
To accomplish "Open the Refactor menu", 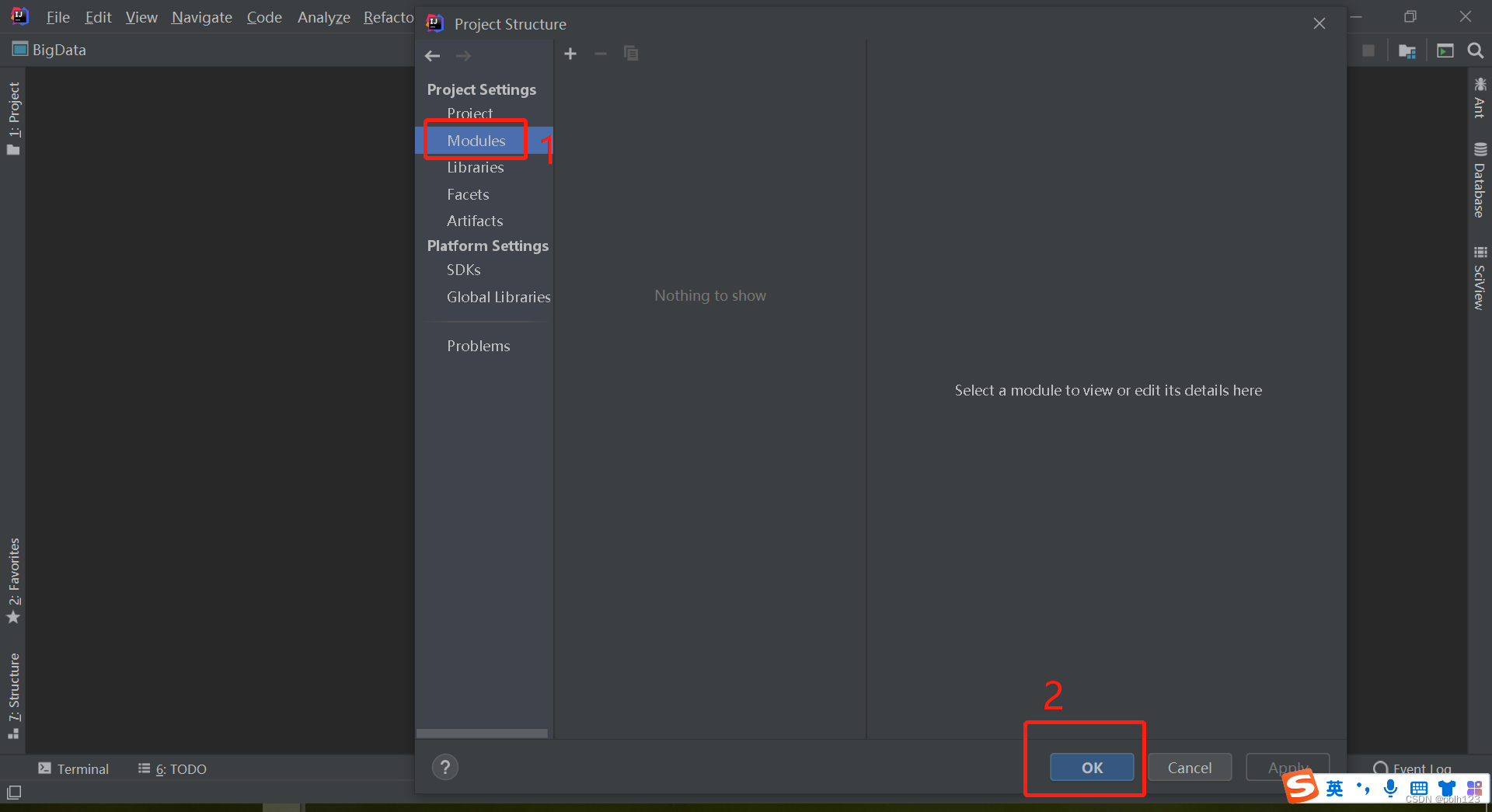I will pyautogui.click(x=389, y=17).
